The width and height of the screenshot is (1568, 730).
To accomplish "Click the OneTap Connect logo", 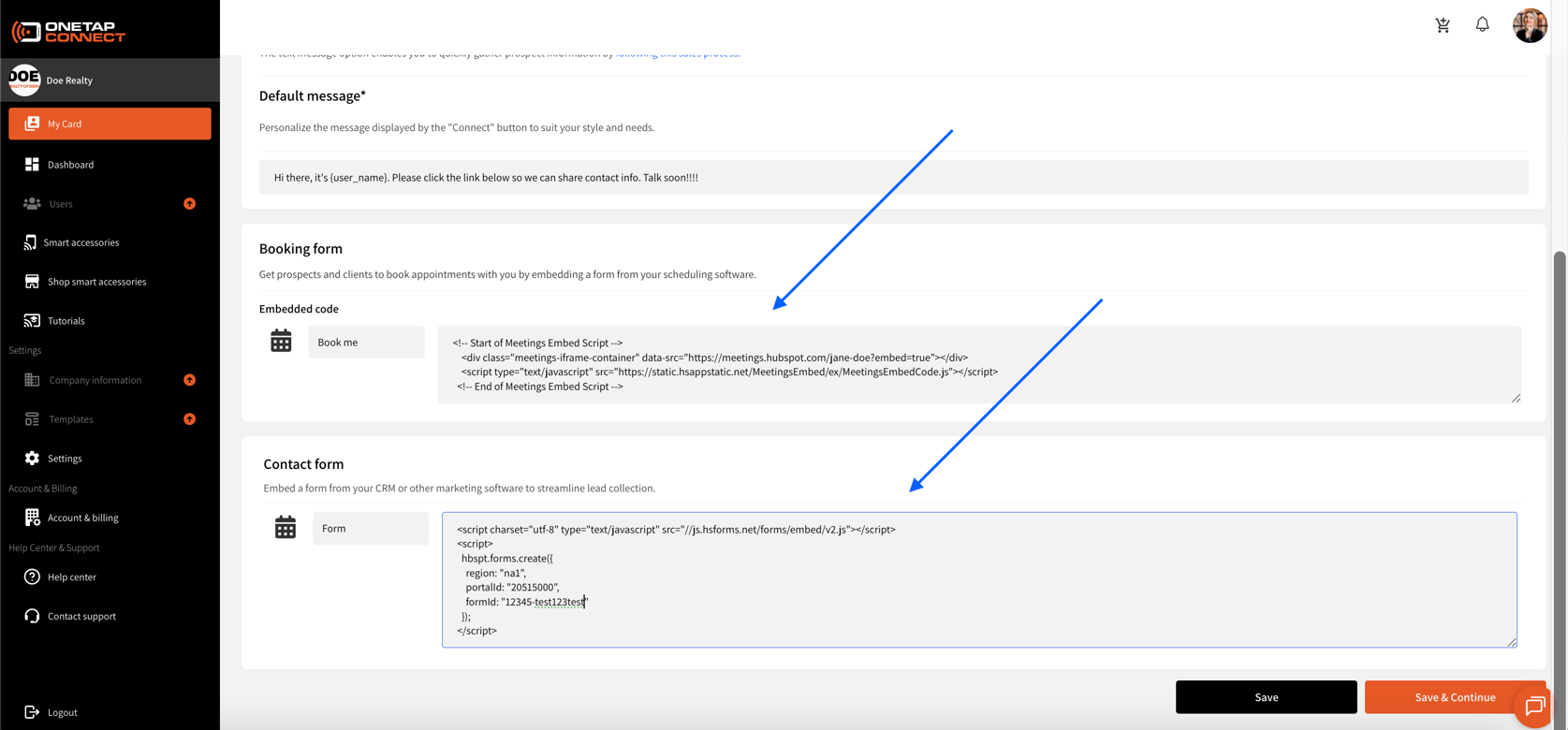I will pos(68,32).
